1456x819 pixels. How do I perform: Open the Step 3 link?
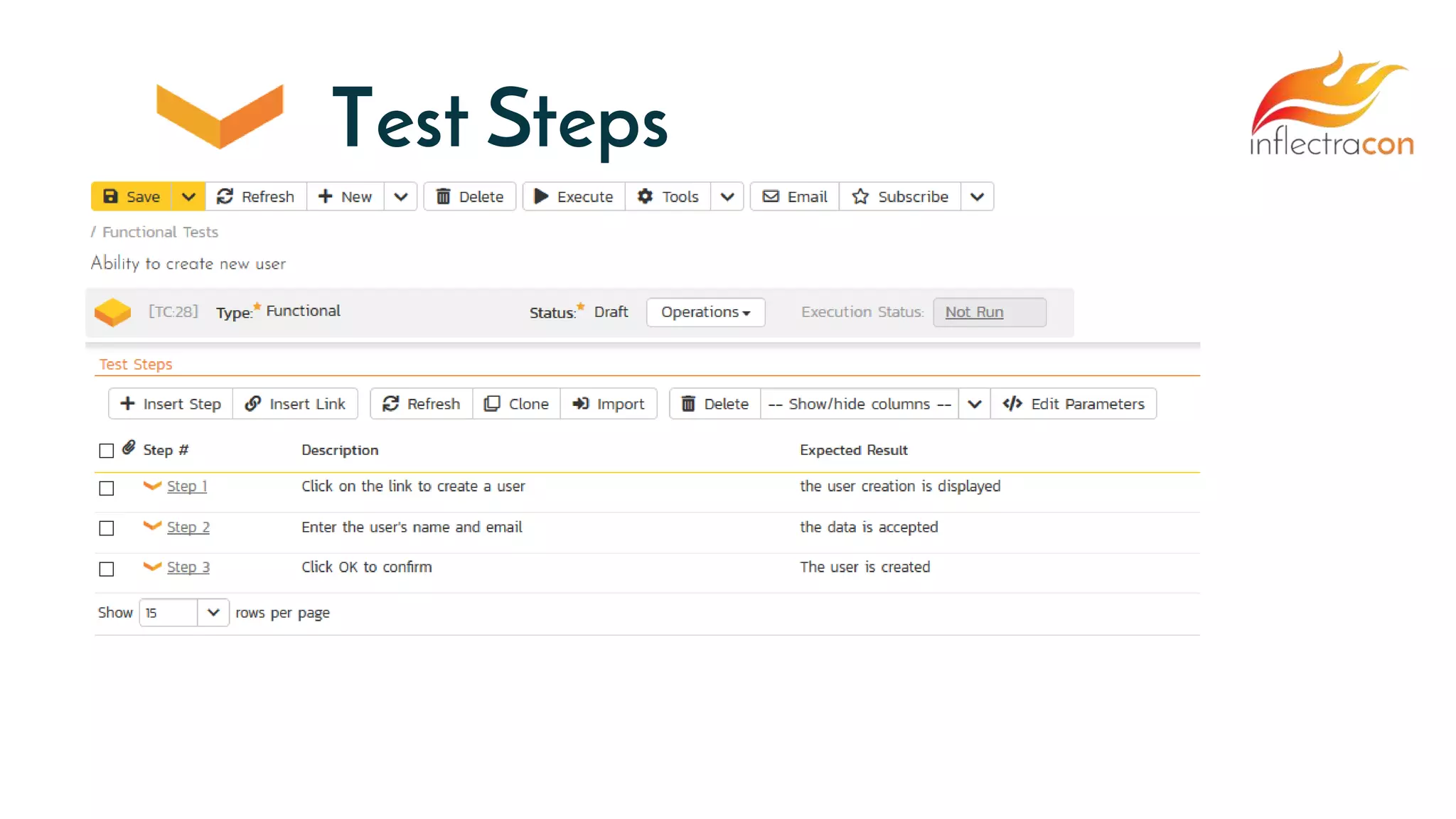(188, 567)
